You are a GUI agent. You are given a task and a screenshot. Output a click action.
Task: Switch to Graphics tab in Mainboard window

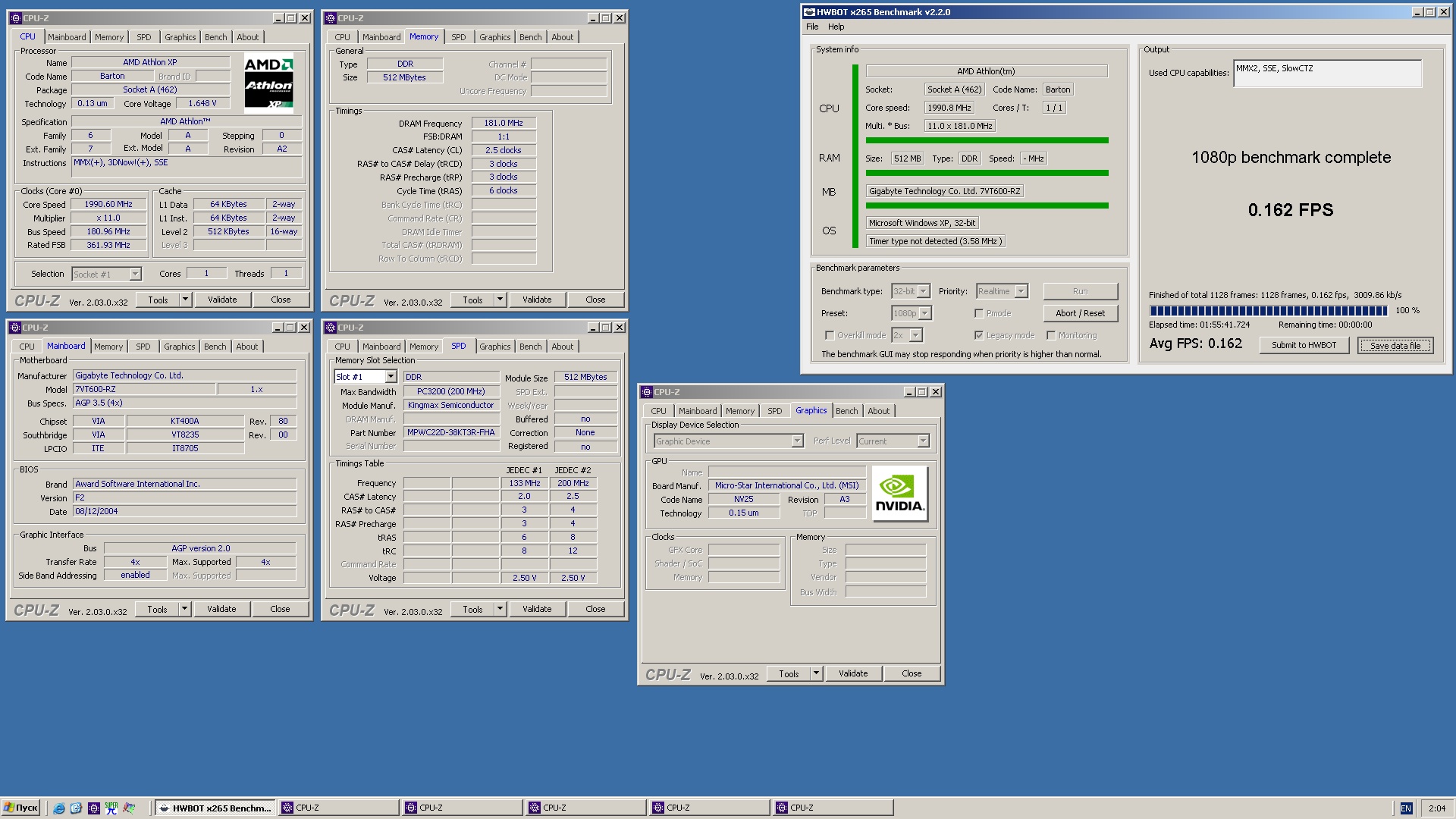(179, 347)
